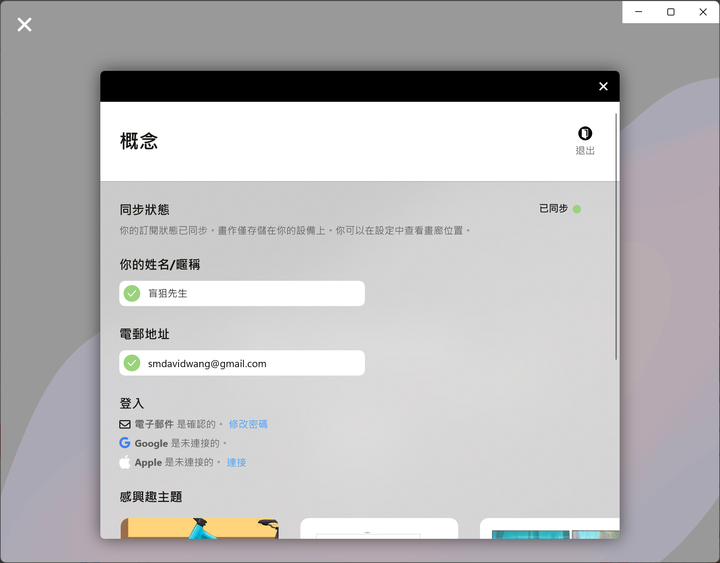Close the account dialog with its X

(603, 86)
